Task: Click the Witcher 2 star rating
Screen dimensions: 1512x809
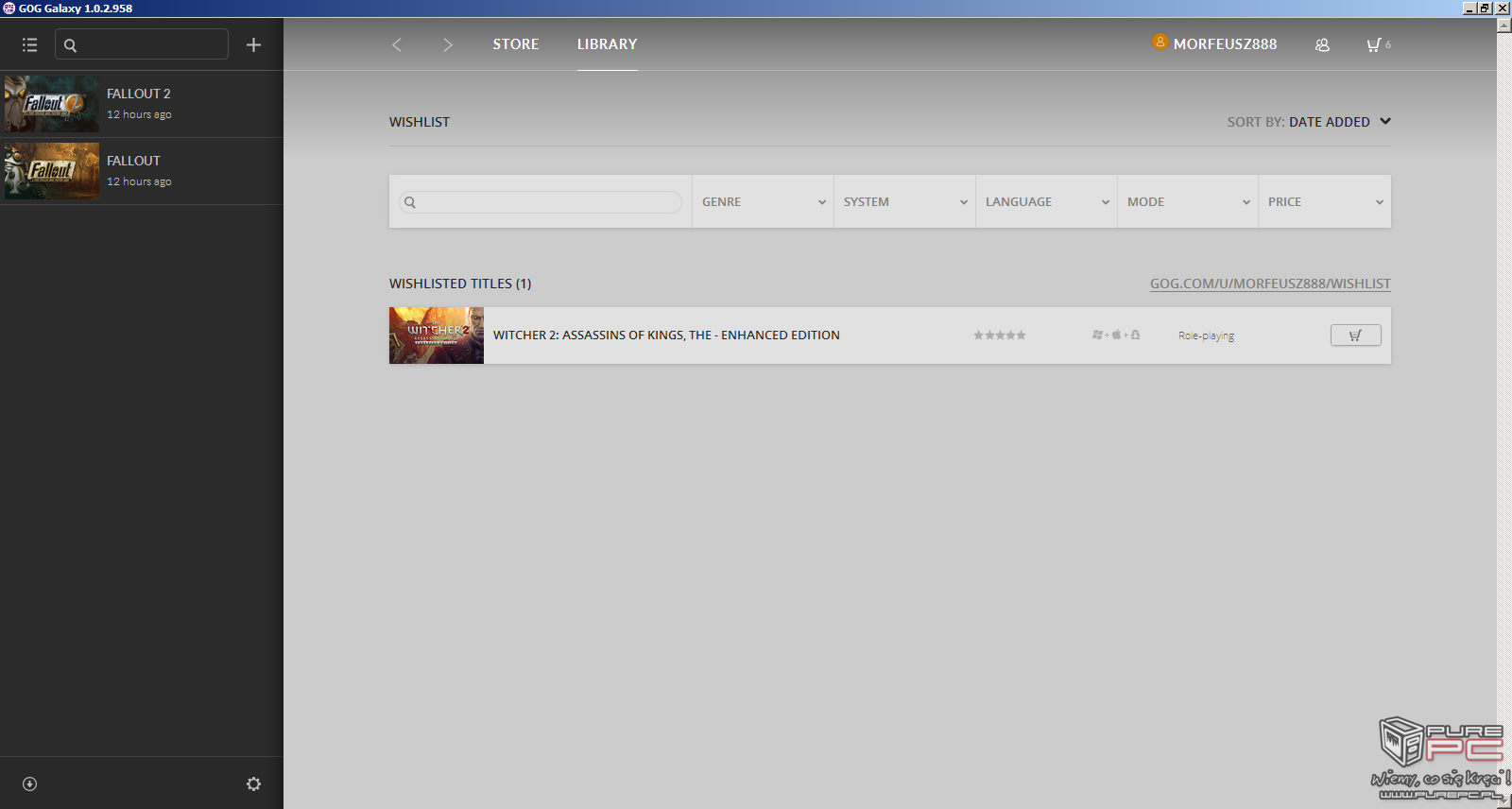Action: point(1000,336)
